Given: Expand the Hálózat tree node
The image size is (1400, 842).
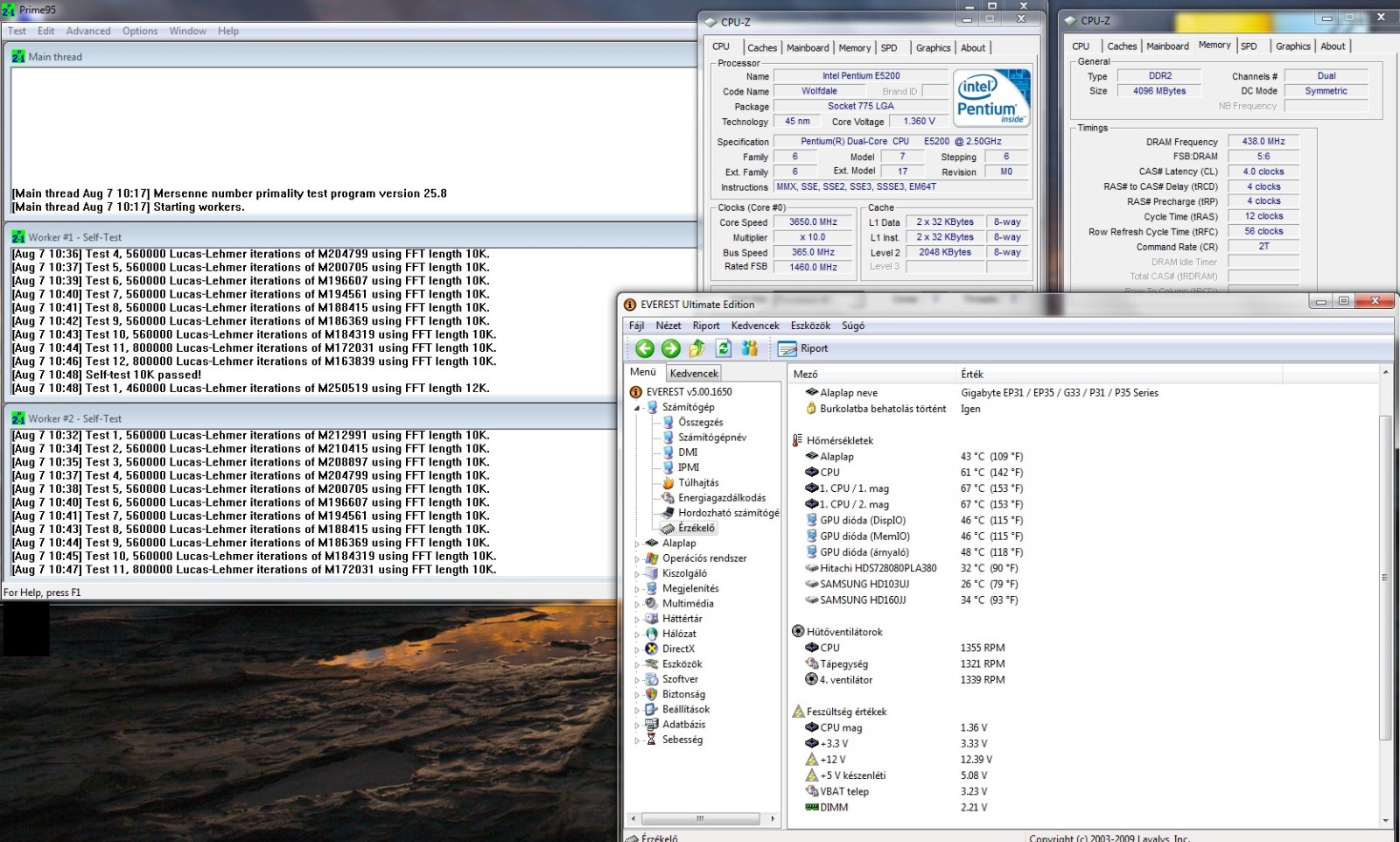Looking at the screenshot, I should (x=637, y=634).
